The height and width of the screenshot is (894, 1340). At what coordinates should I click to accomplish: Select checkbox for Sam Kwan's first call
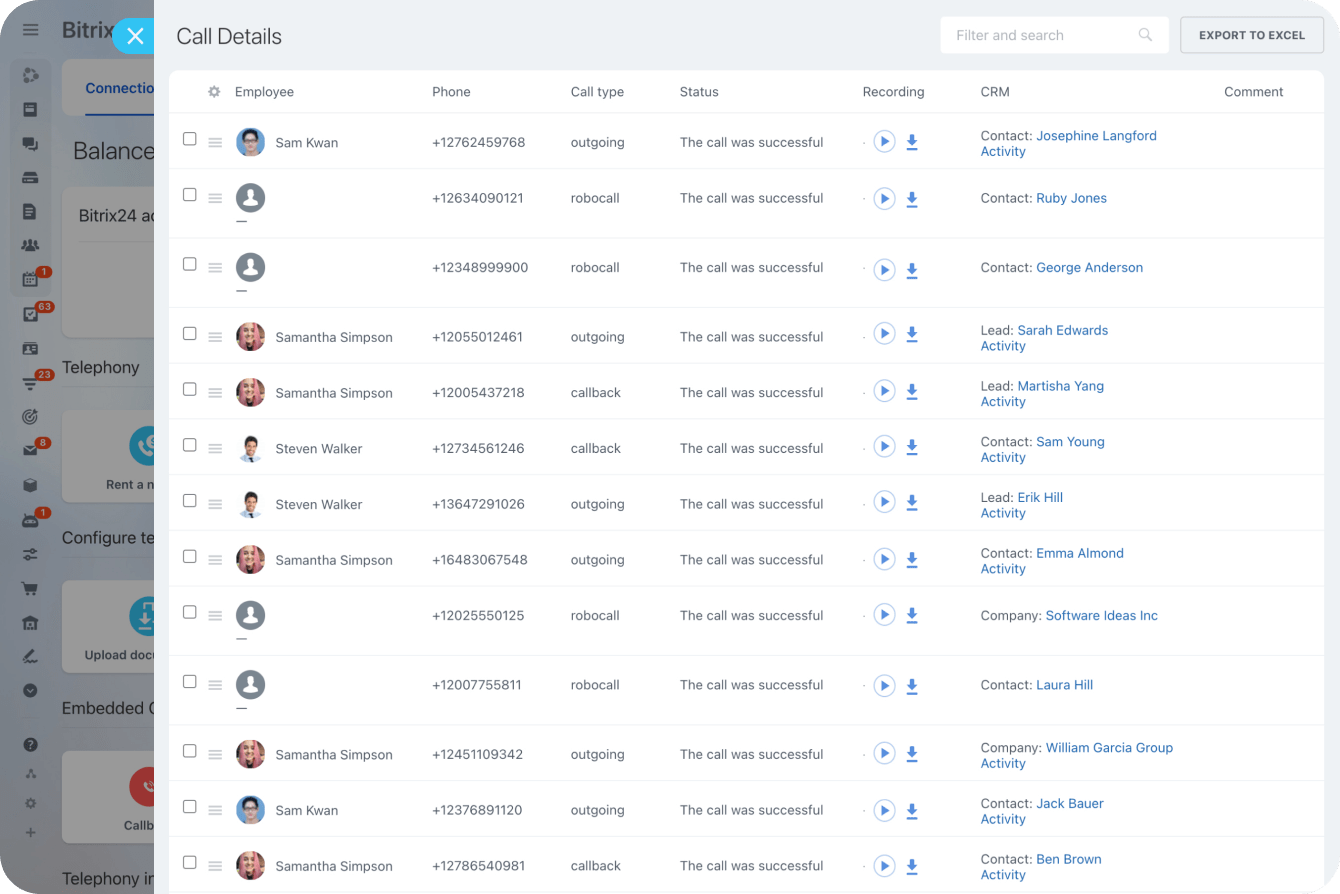(190, 139)
